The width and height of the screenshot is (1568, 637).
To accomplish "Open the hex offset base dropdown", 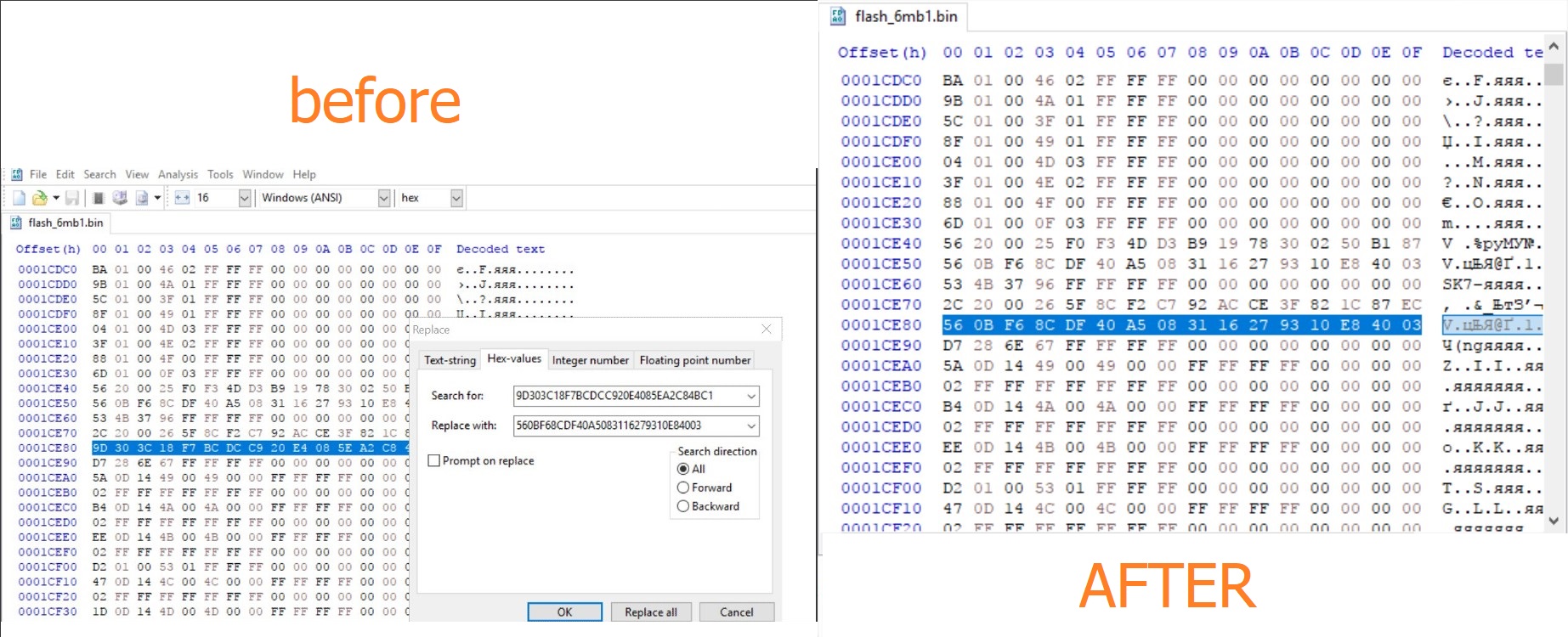I will 456,198.
